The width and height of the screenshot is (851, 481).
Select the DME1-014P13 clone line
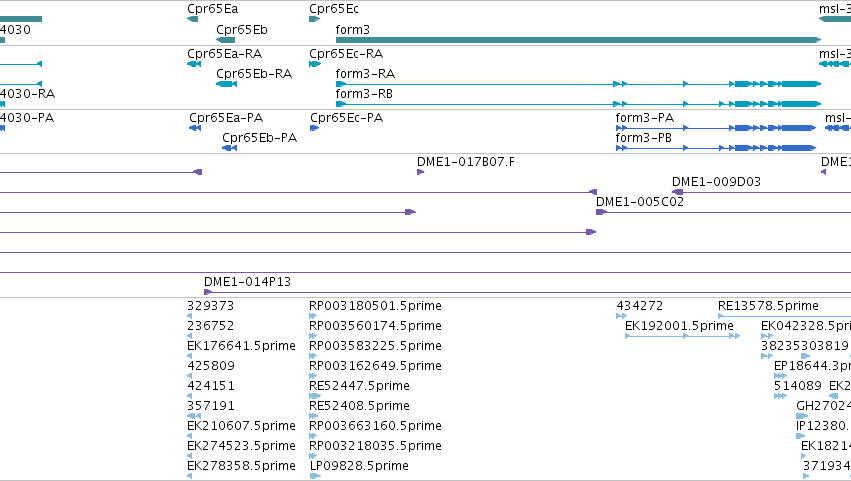527,292
